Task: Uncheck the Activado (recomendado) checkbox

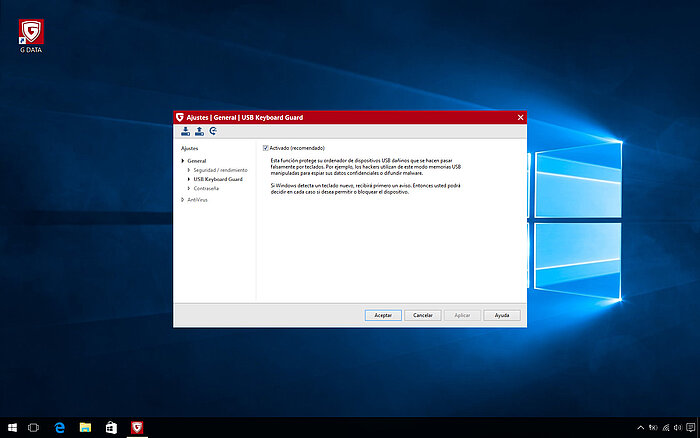Action: [266, 148]
